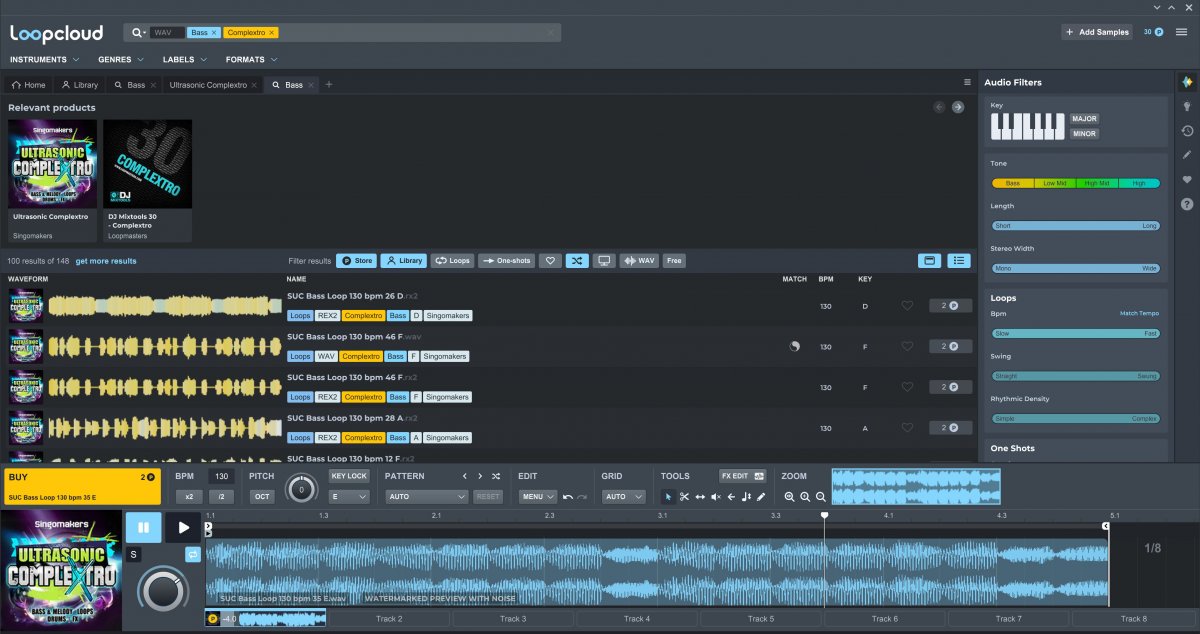Viewport: 1200px width, 634px height.
Task: Go to previous pattern
Action: (464, 476)
